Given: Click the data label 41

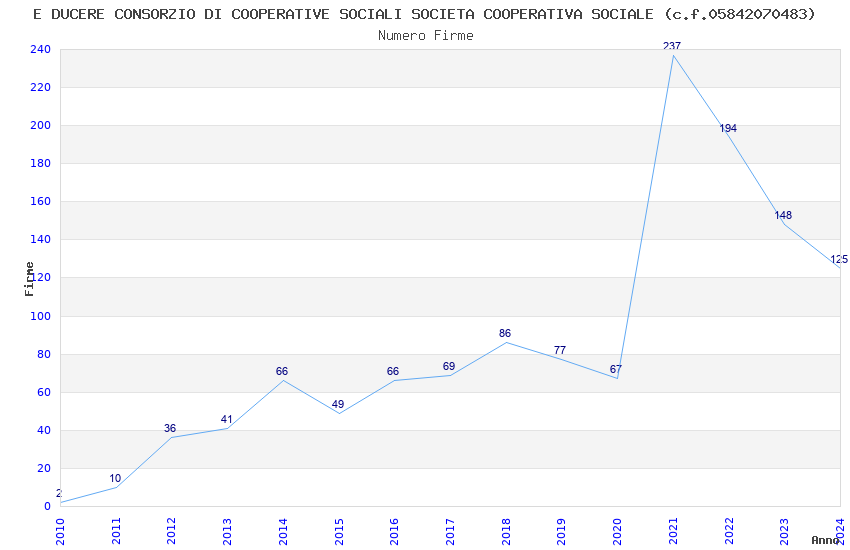Looking at the screenshot, I should 227,419.
